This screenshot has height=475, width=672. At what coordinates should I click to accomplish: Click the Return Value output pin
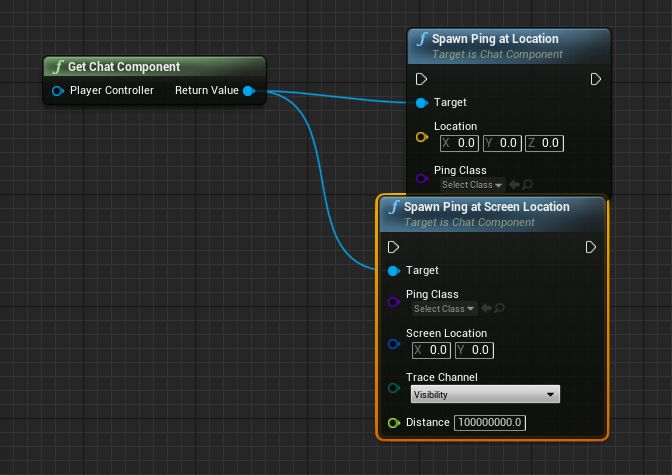(x=249, y=91)
